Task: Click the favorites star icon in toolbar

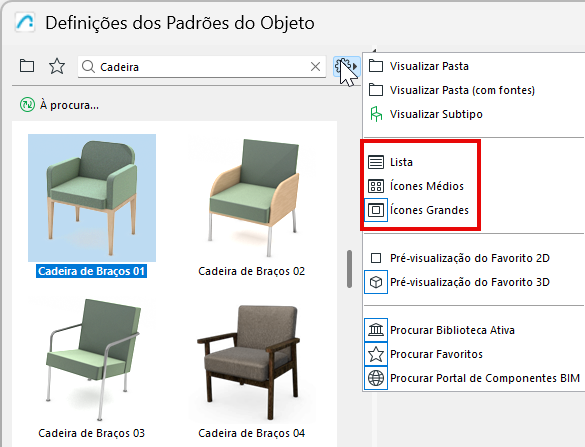Action: 57,66
